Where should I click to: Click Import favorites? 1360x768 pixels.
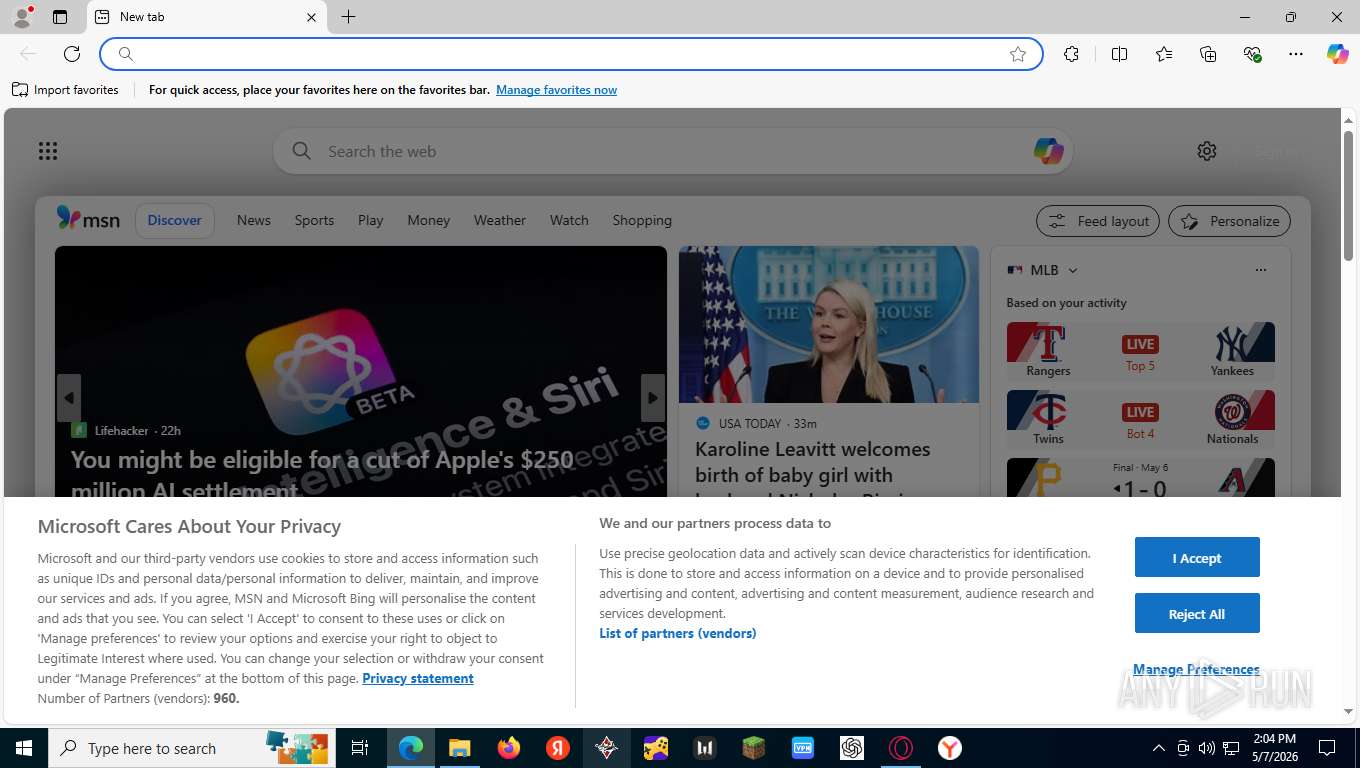pyautogui.click(x=65, y=90)
